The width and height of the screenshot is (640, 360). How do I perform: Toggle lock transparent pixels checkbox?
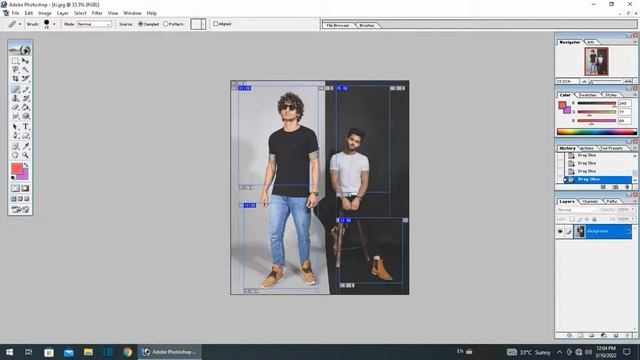click(572, 219)
